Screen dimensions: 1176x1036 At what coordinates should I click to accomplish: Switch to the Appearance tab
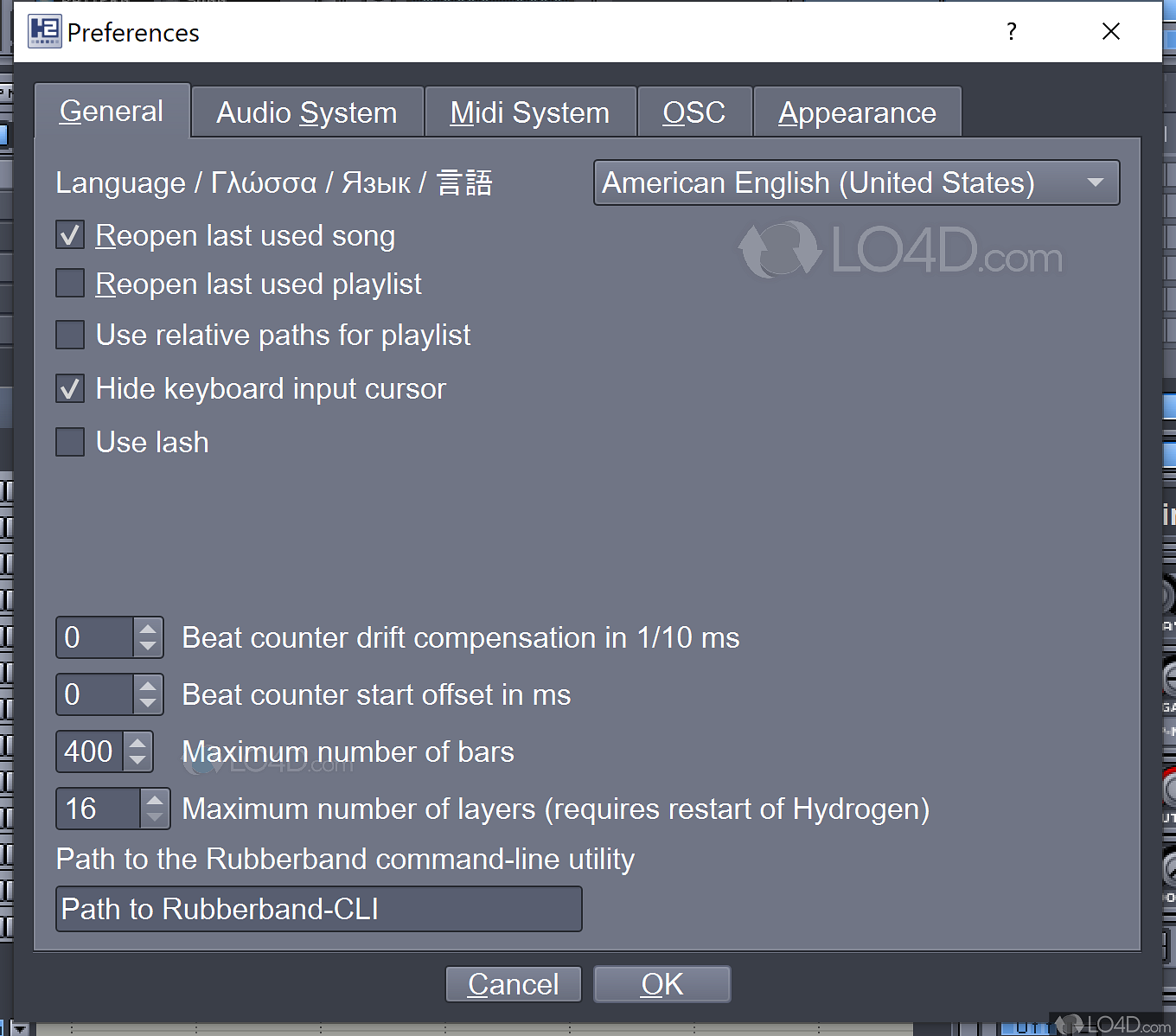coord(857,112)
